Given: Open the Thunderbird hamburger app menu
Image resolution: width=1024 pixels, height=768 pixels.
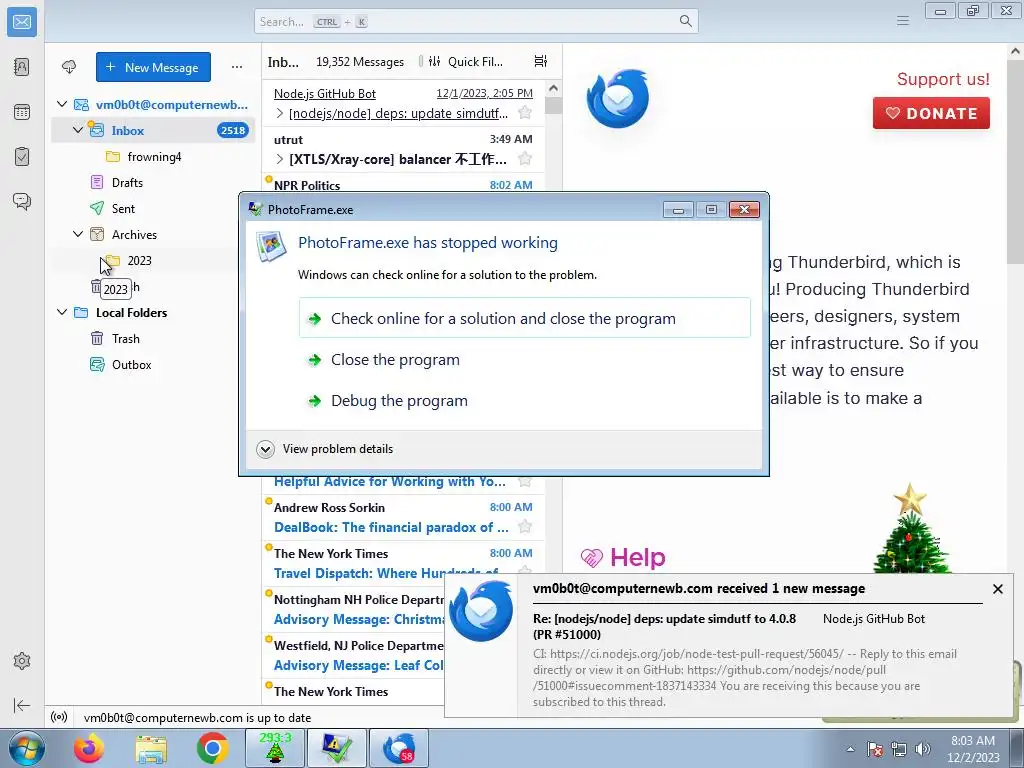Looking at the screenshot, I should 903,21.
